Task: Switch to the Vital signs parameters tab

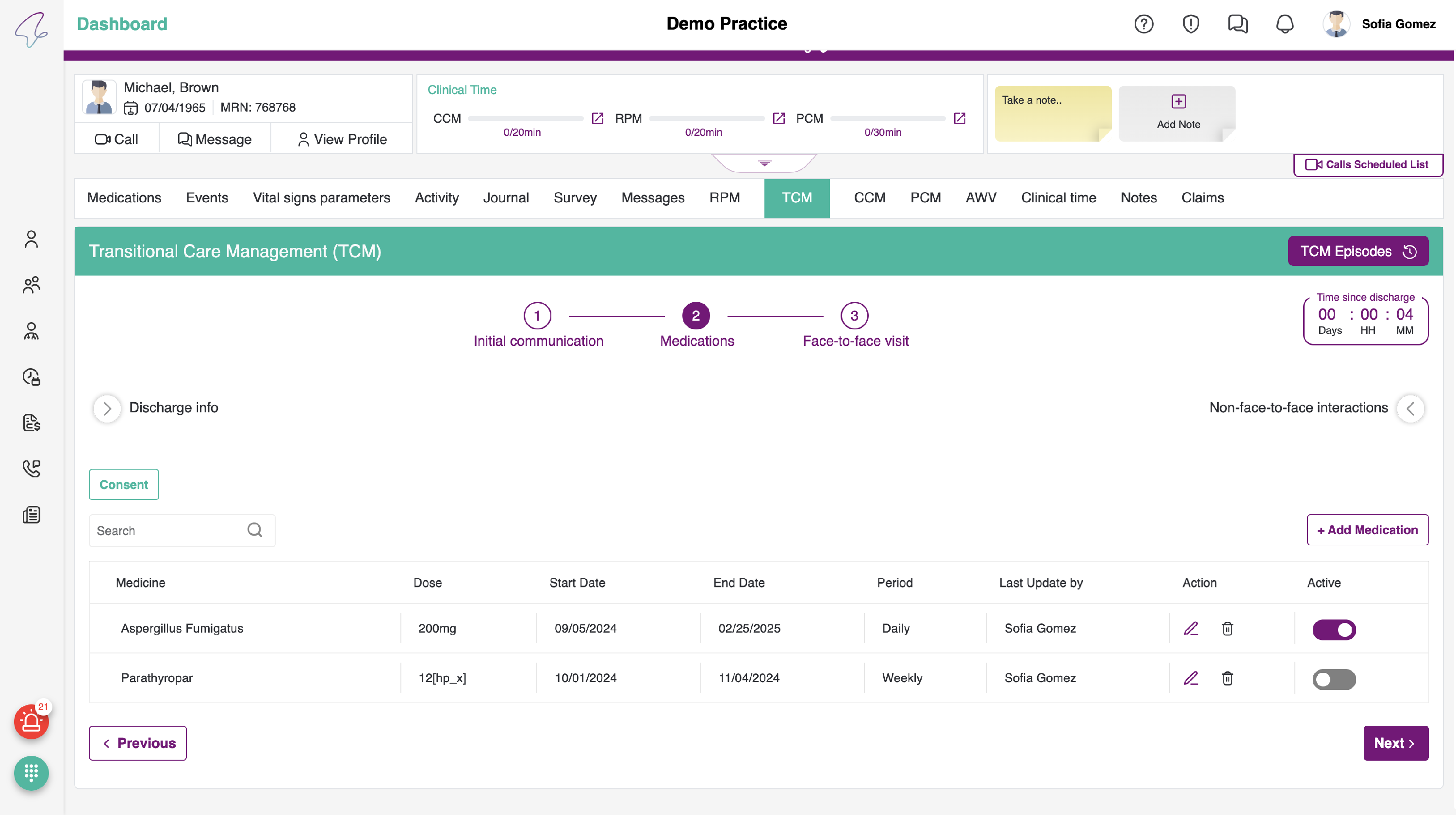Action: tap(321, 197)
